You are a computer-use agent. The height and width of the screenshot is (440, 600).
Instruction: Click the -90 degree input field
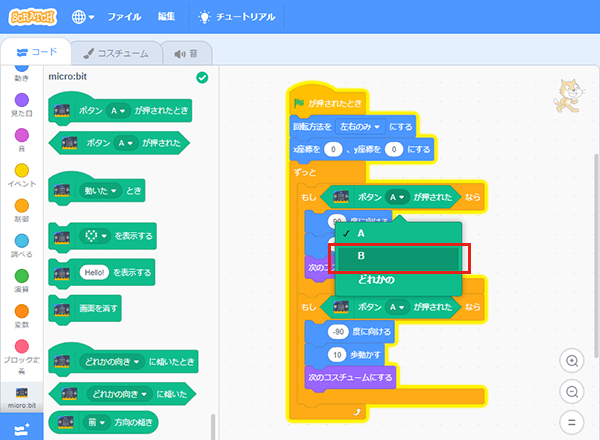[x=338, y=332]
